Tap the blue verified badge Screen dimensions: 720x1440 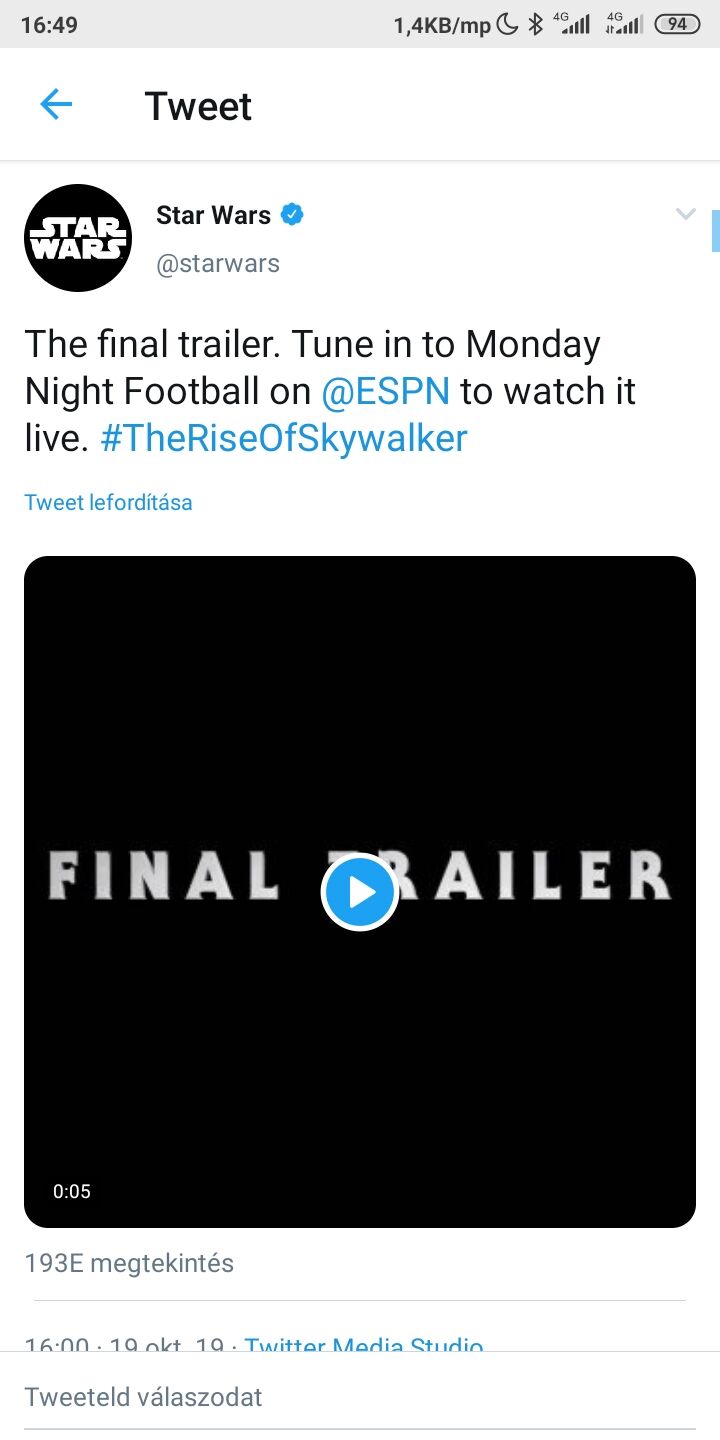click(292, 214)
